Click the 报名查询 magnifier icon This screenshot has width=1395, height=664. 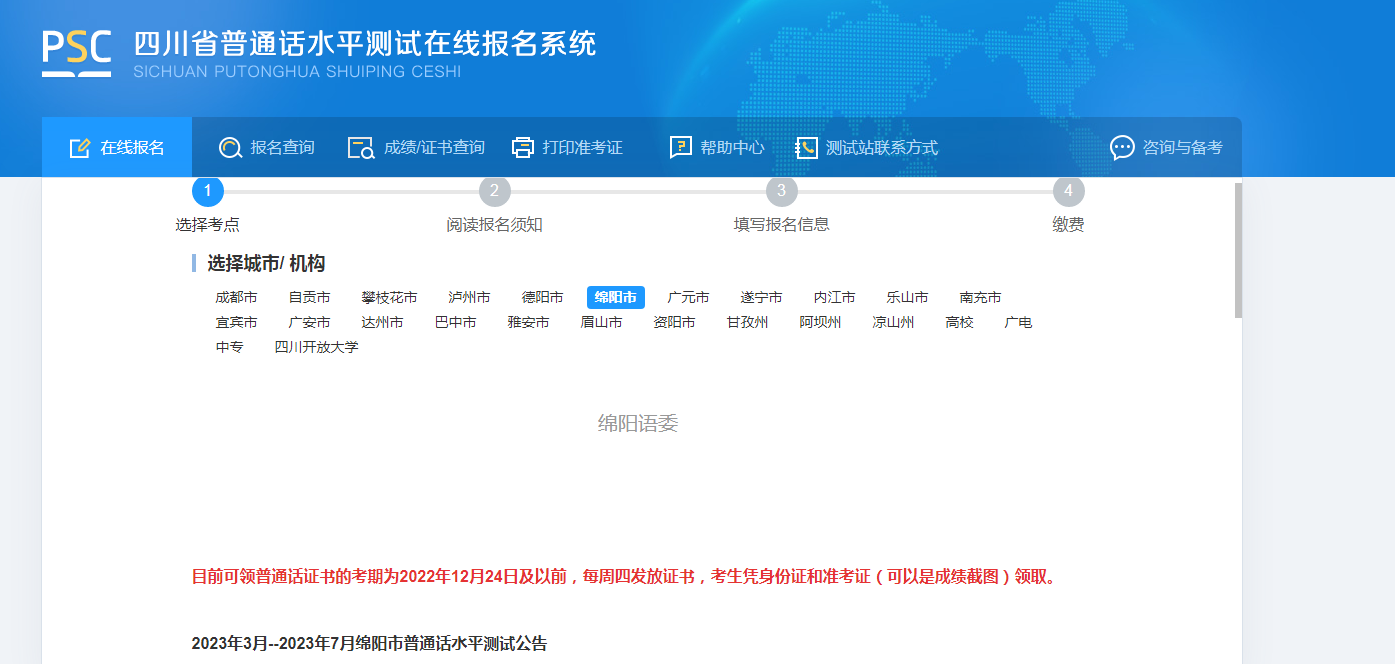[x=230, y=148]
